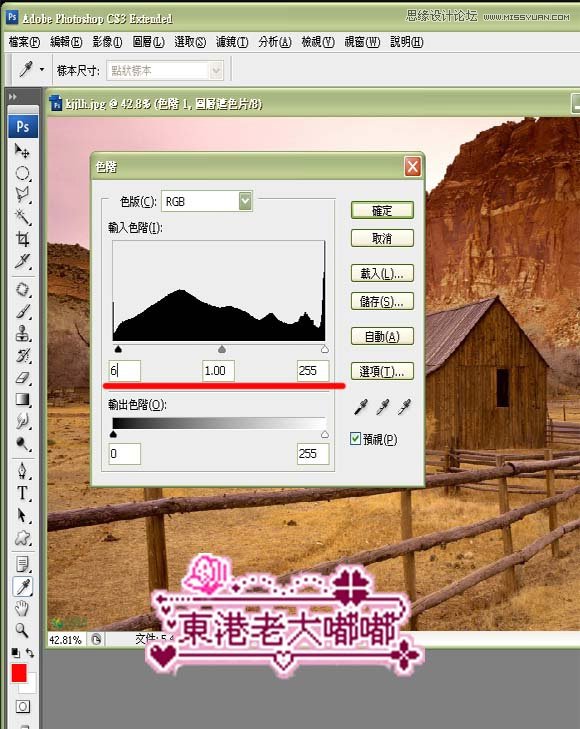This screenshot has width=580, height=729.
Task: Toggle the 預視 preview checkbox
Action: (x=356, y=439)
